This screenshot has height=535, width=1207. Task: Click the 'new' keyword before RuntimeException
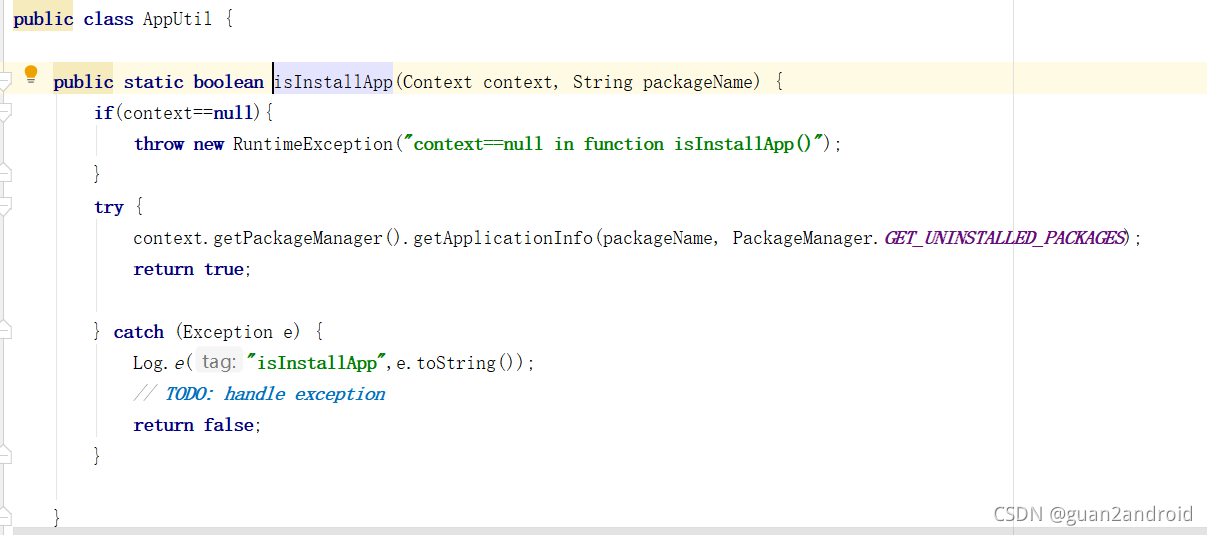click(209, 144)
